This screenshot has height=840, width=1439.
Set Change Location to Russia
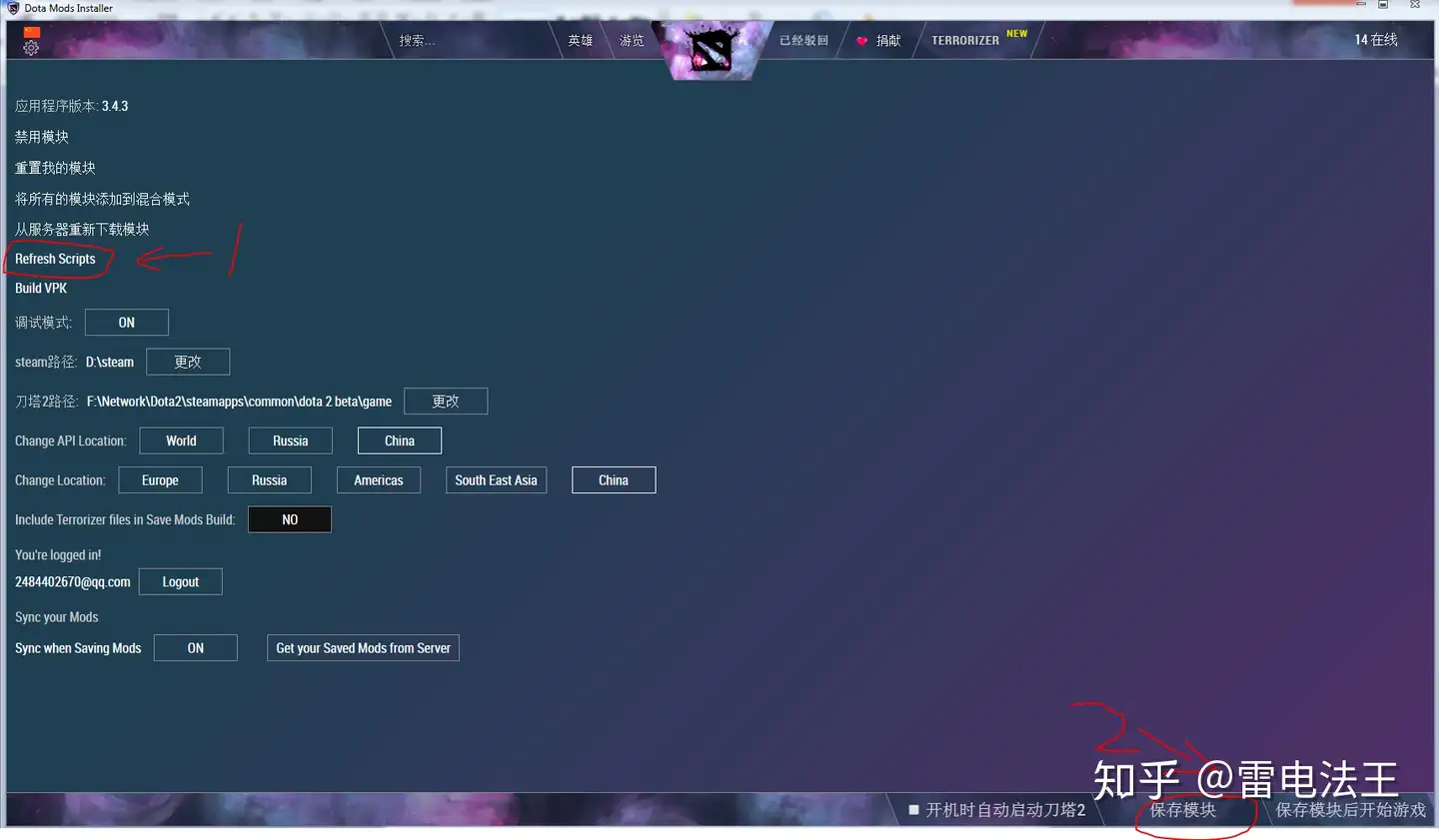(269, 480)
